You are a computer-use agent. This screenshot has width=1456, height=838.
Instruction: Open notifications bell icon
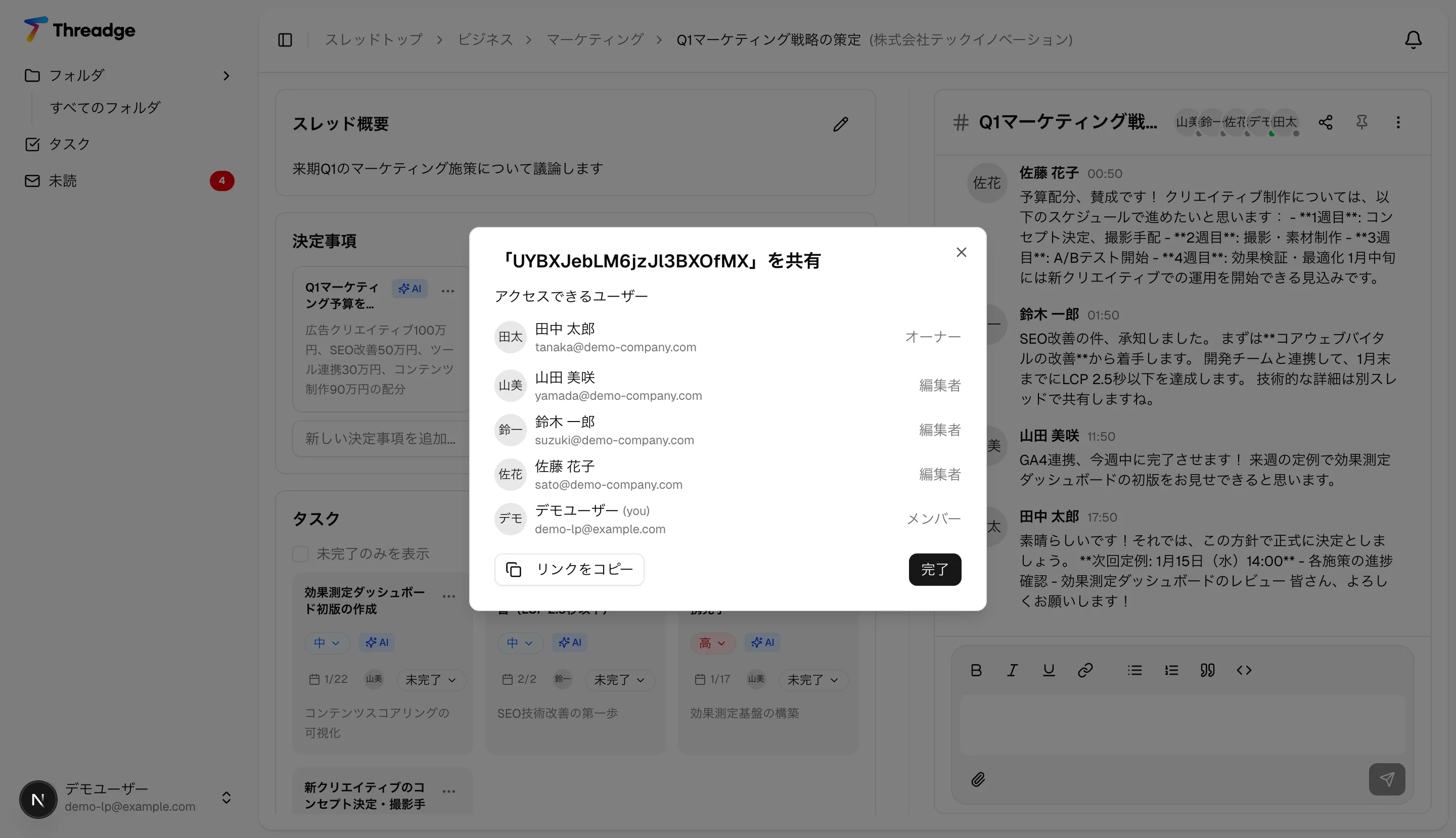pyautogui.click(x=1413, y=40)
